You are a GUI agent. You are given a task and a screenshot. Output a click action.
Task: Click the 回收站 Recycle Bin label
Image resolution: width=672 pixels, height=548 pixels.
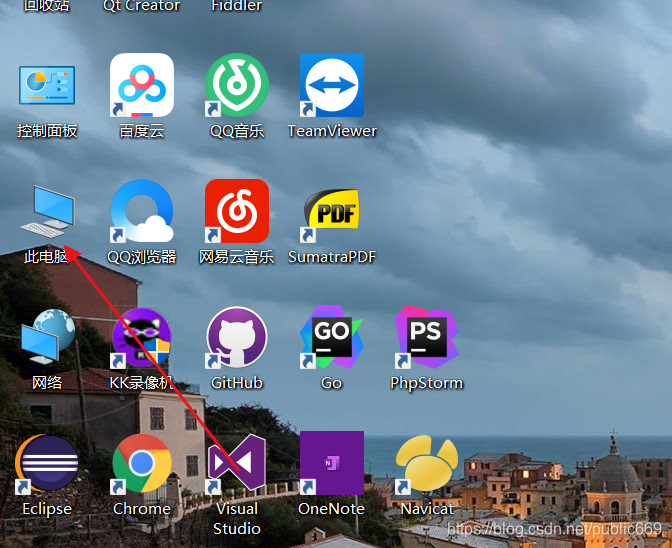click(x=47, y=6)
